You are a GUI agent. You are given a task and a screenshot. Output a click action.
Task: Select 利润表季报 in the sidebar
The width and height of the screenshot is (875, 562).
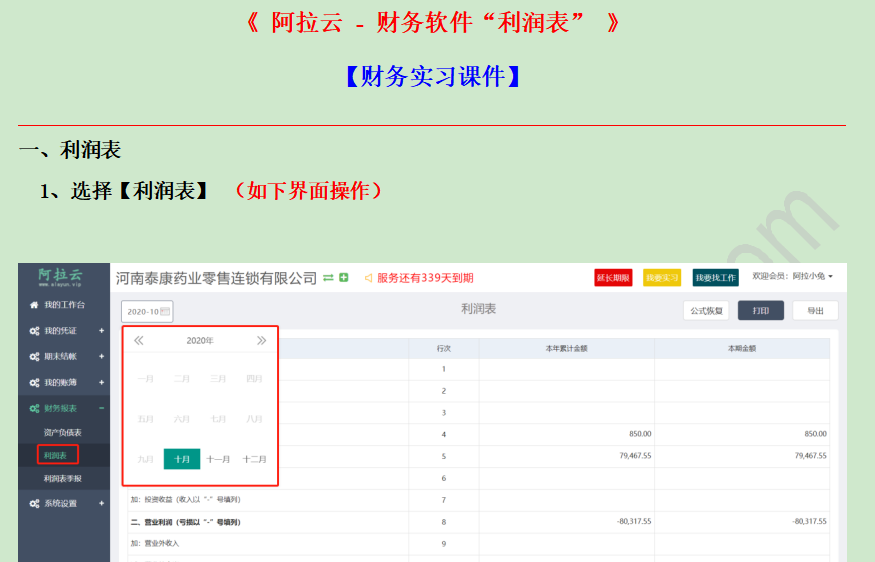(62, 479)
